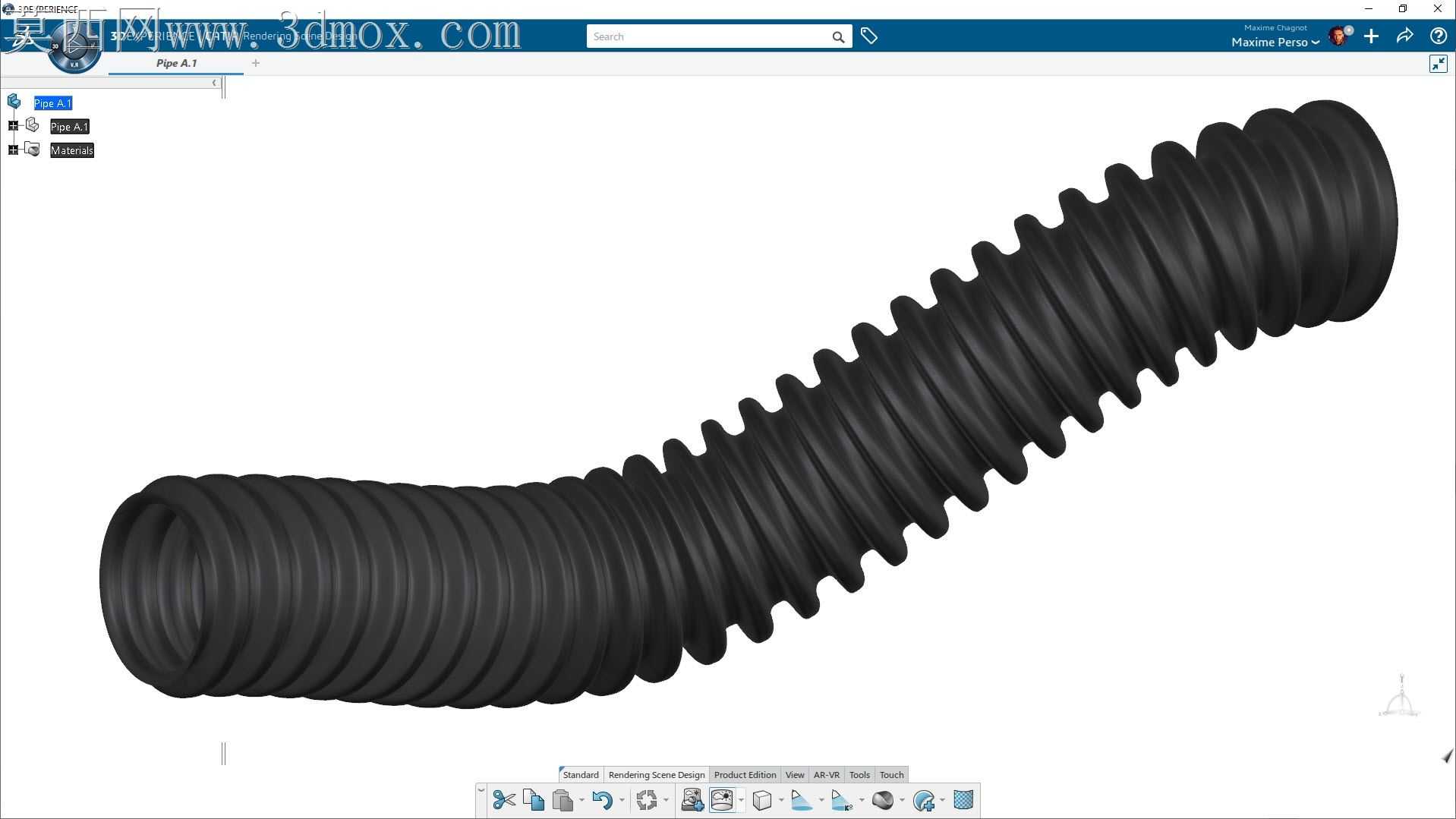Screen dimensions: 1456x819
Task: Select the Materials tree item
Action: pos(72,150)
